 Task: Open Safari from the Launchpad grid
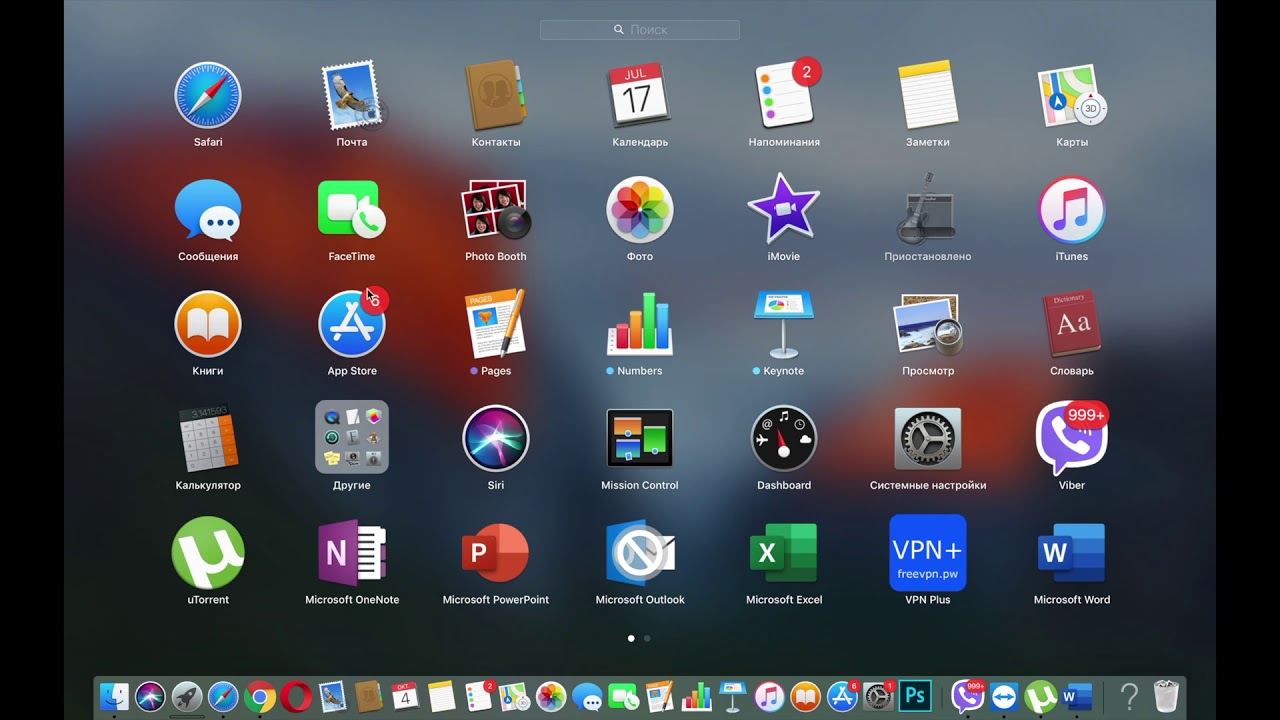208,96
